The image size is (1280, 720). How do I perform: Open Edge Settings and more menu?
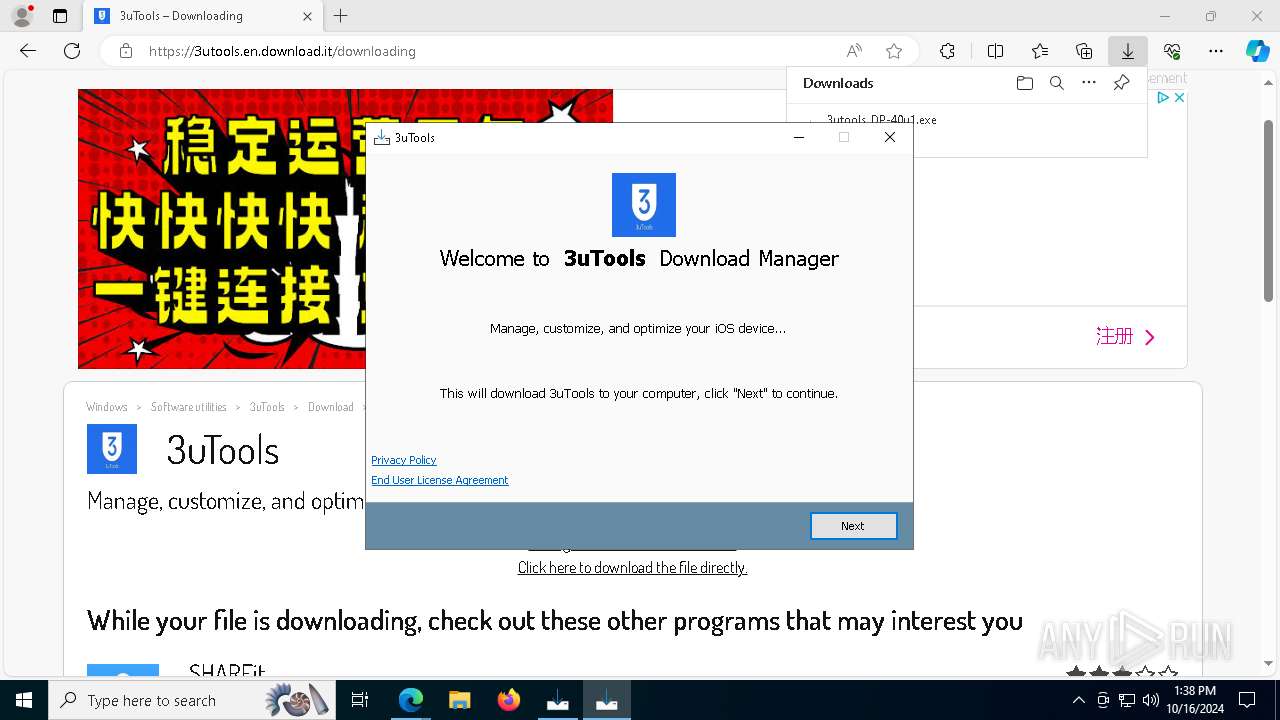click(1216, 51)
